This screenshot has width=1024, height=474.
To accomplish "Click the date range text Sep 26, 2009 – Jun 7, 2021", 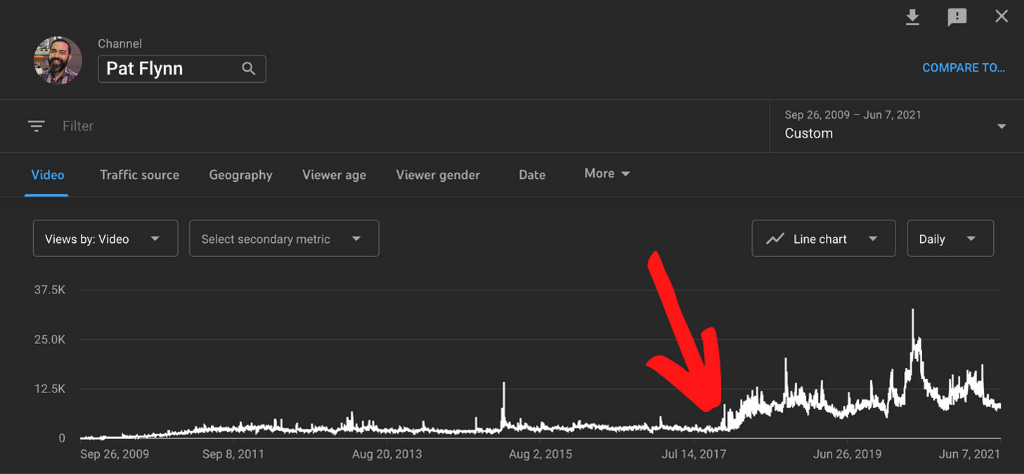I will pos(853,115).
